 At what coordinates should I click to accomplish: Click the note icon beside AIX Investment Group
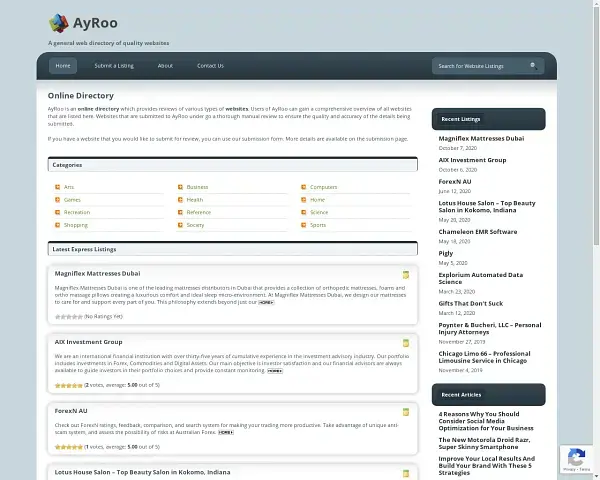pos(405,343)
